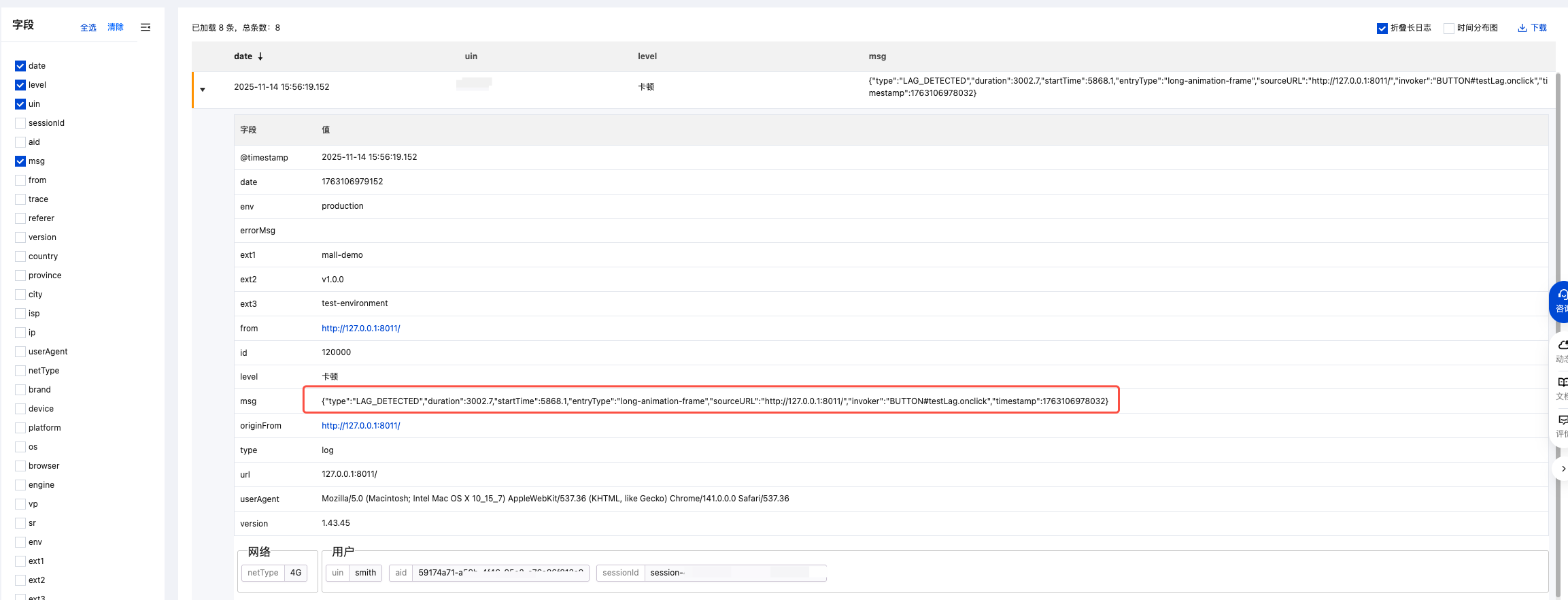Open the from URL link

360,329
